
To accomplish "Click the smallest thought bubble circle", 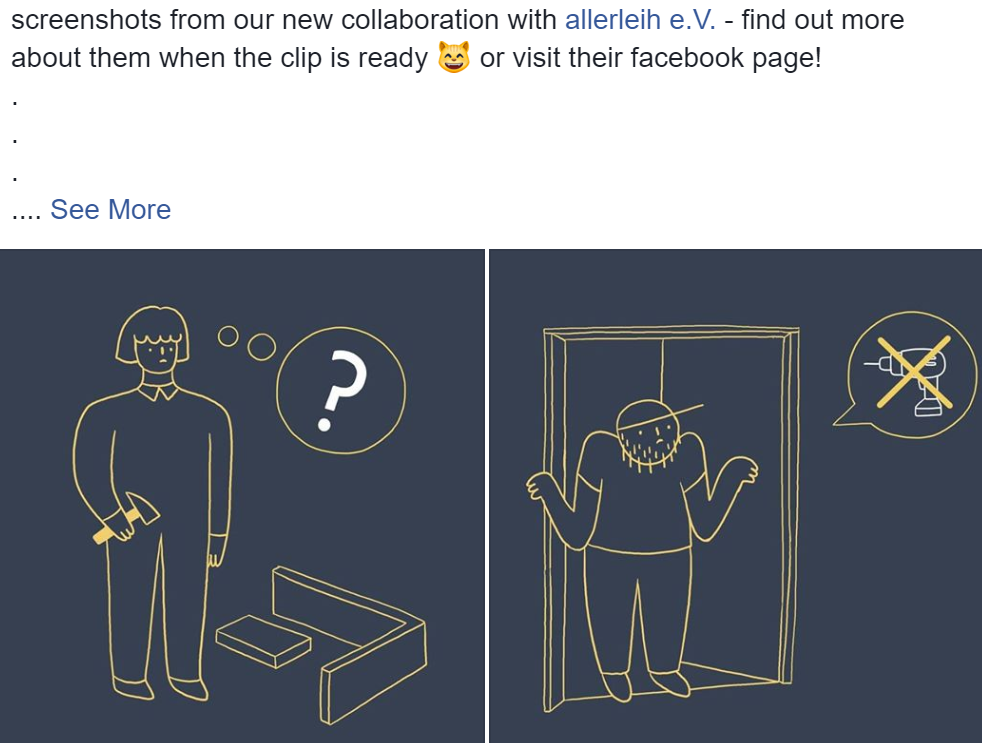I will 228,336.
